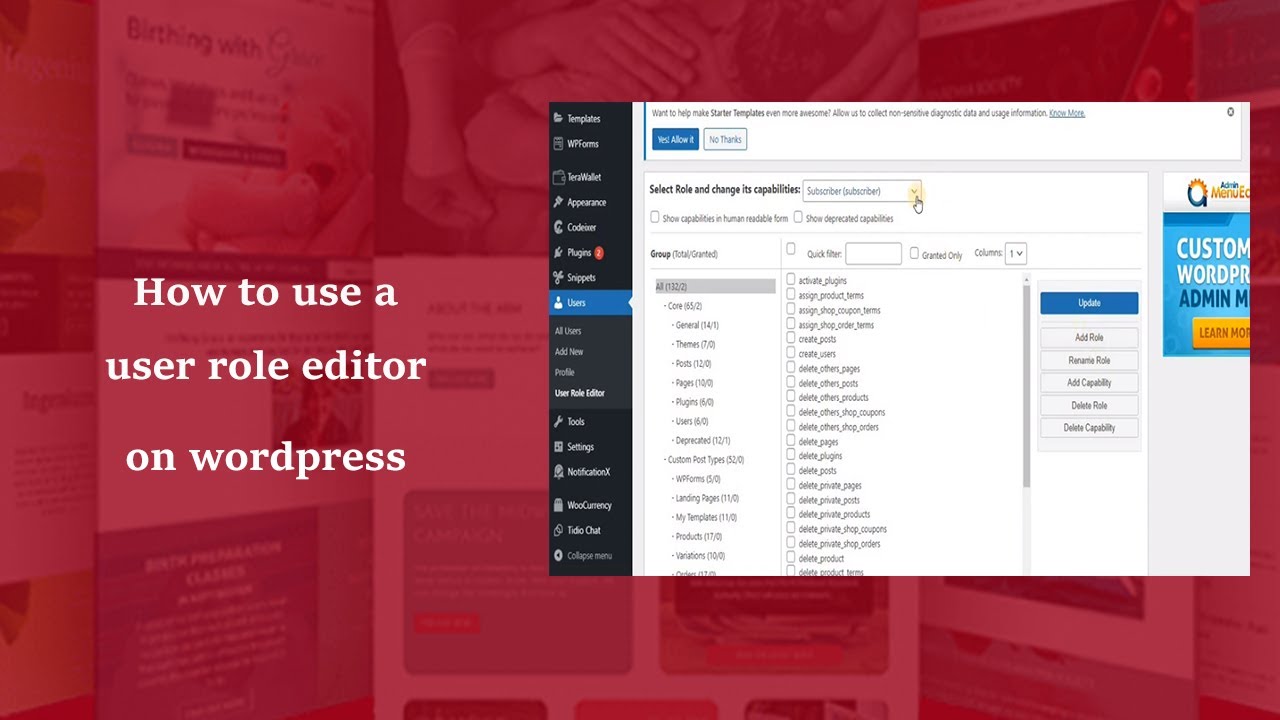
Task: Go to Profile submenu item
Action: coord(565,372)
